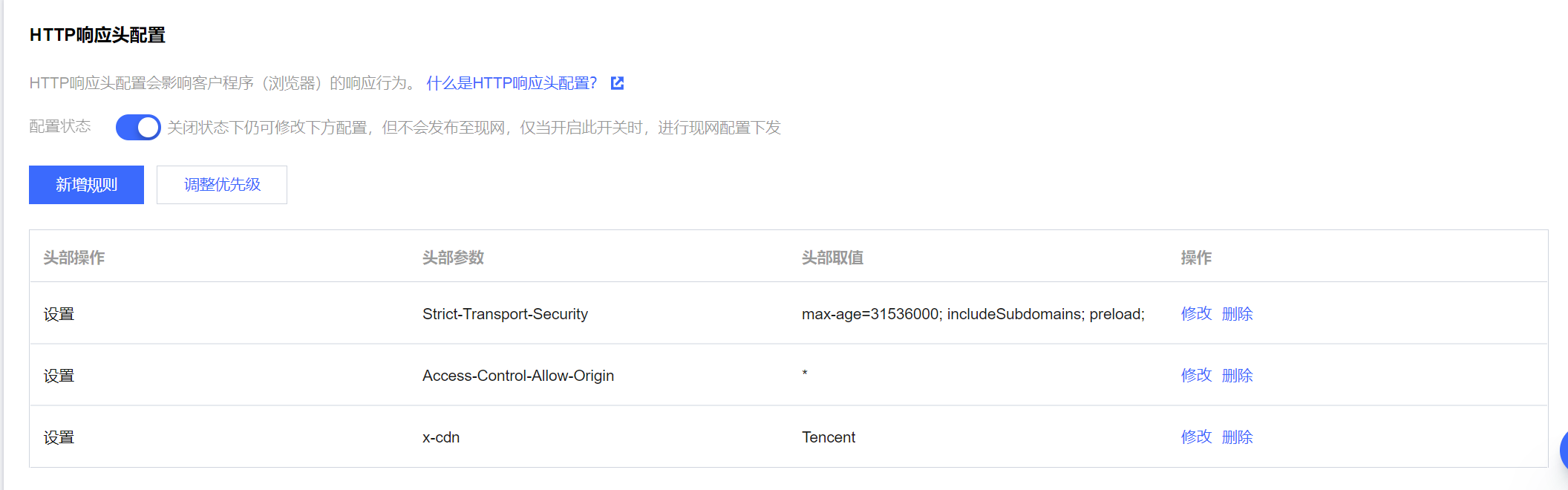1568x490 pixels.
Task: Delete the Access-Control-Allow-Origin rule
Action: click(x=1237, y=376)
